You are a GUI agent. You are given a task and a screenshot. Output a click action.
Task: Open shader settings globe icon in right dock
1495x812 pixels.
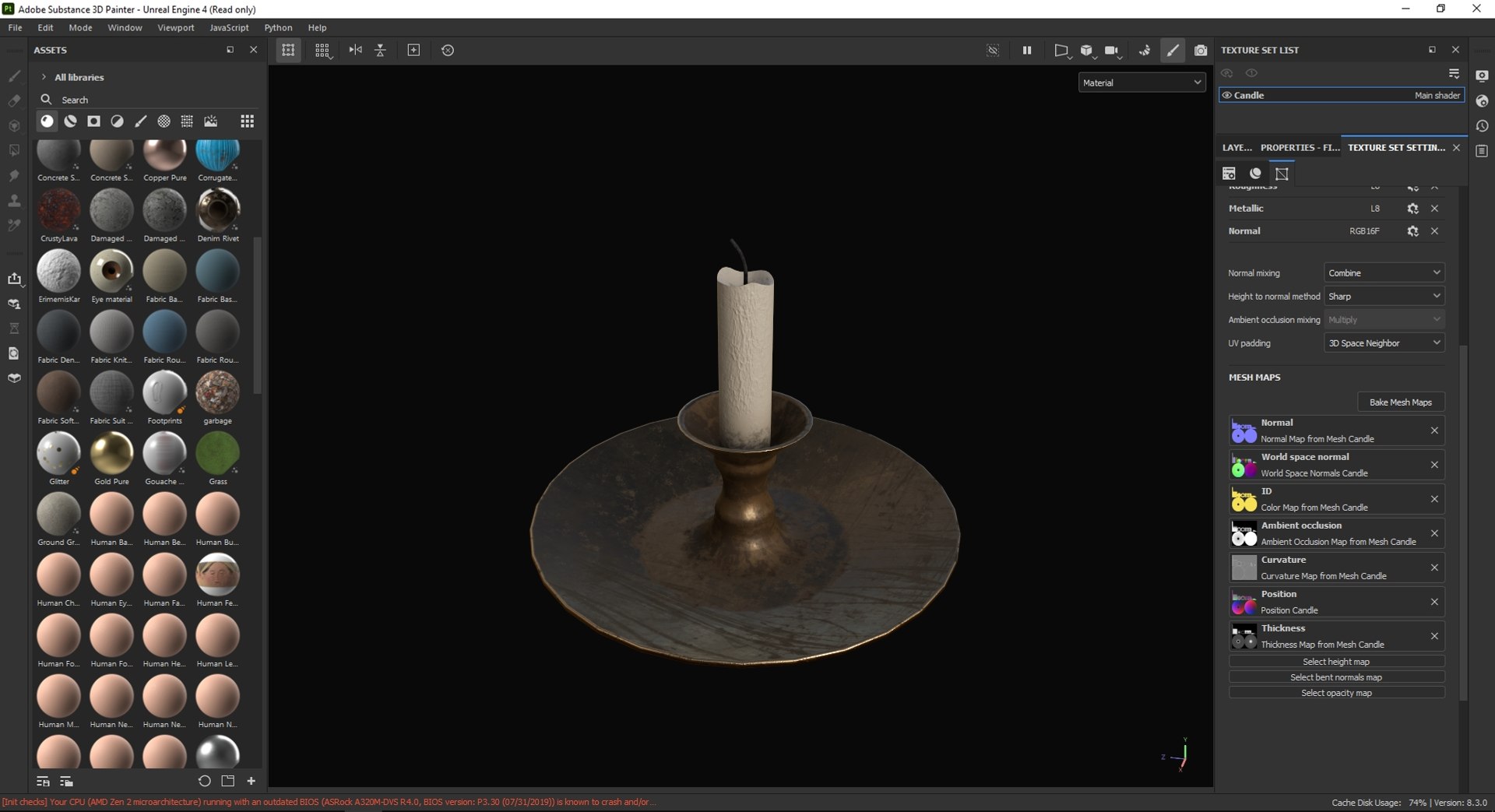tap(1482, 101)
